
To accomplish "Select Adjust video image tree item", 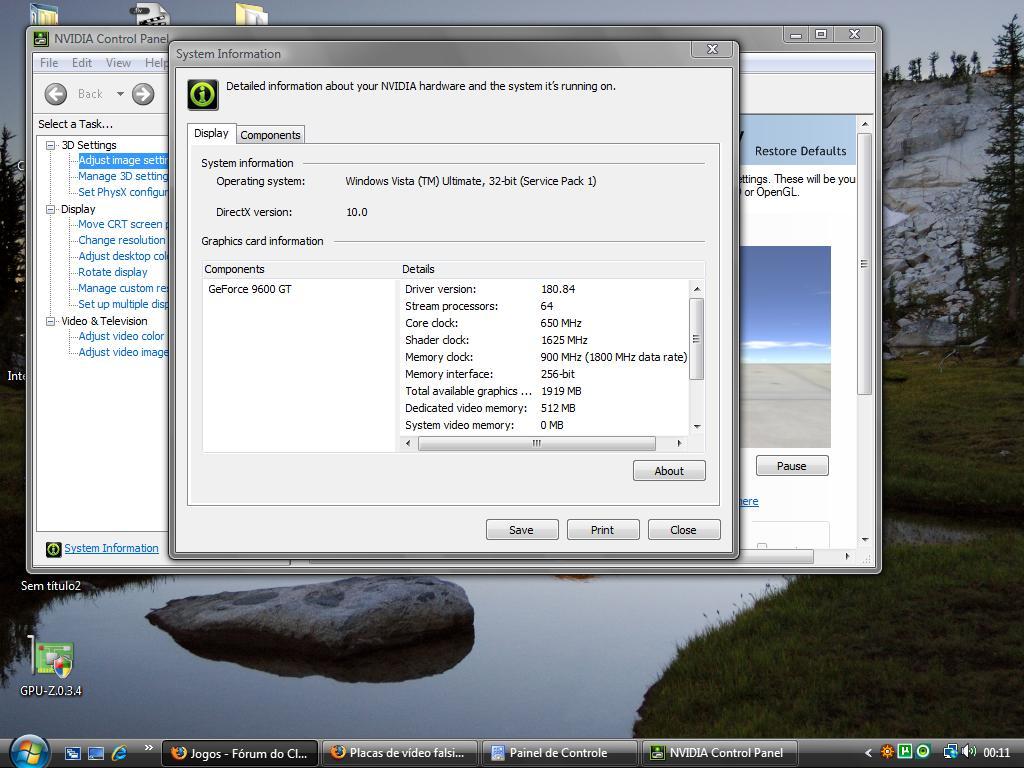I will (123, 352).
